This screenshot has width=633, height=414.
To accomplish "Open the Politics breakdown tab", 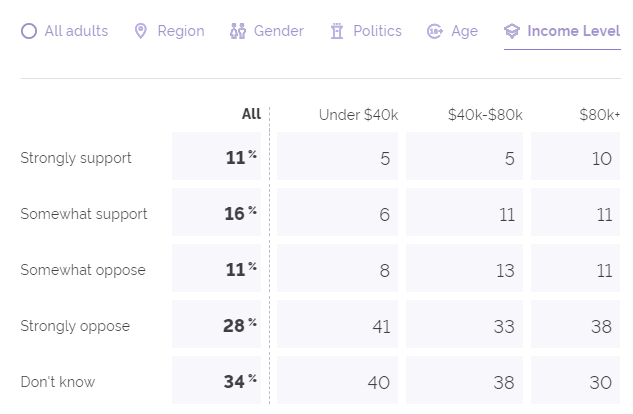I will click(377, 31).
